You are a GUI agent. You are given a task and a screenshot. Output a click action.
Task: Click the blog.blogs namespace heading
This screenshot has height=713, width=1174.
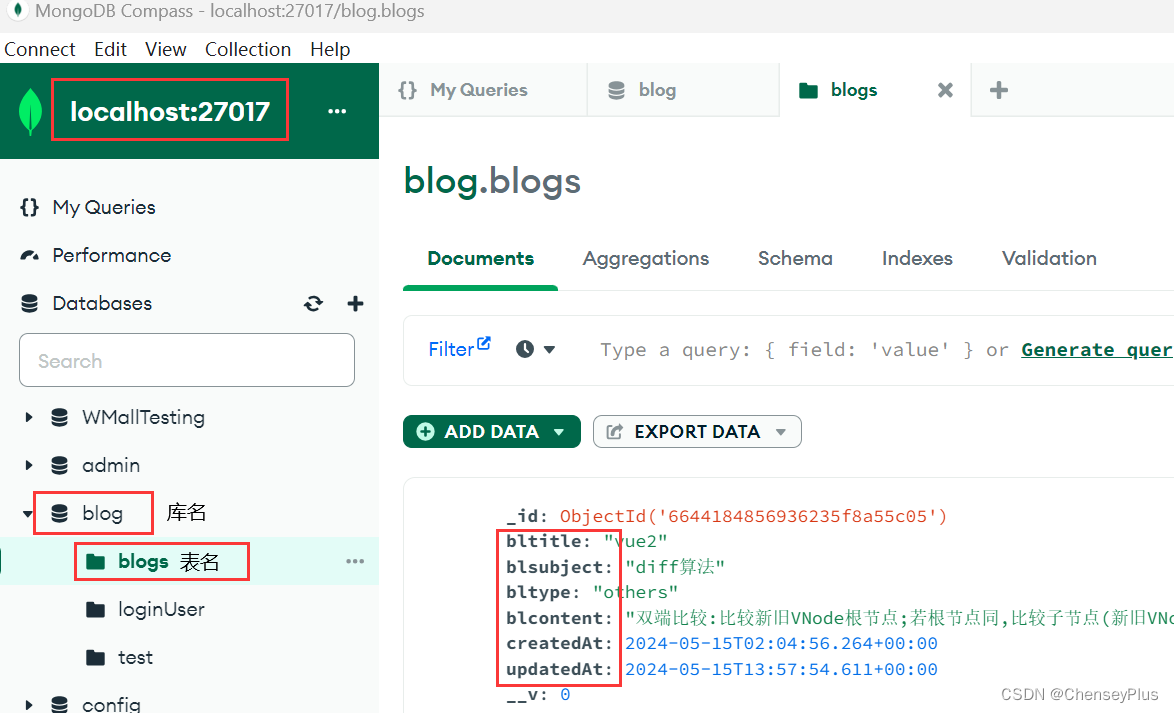[x=492, y=181]
